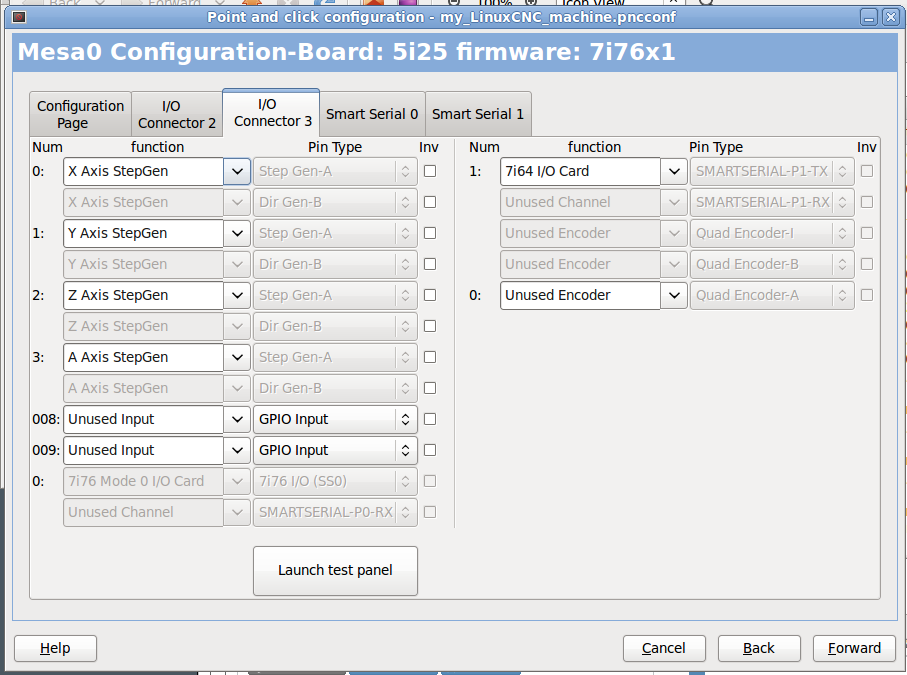907x675 pixels.
Task: Expand the Z Axis StepGen function dropdown
Action: [x=237, y=295]
